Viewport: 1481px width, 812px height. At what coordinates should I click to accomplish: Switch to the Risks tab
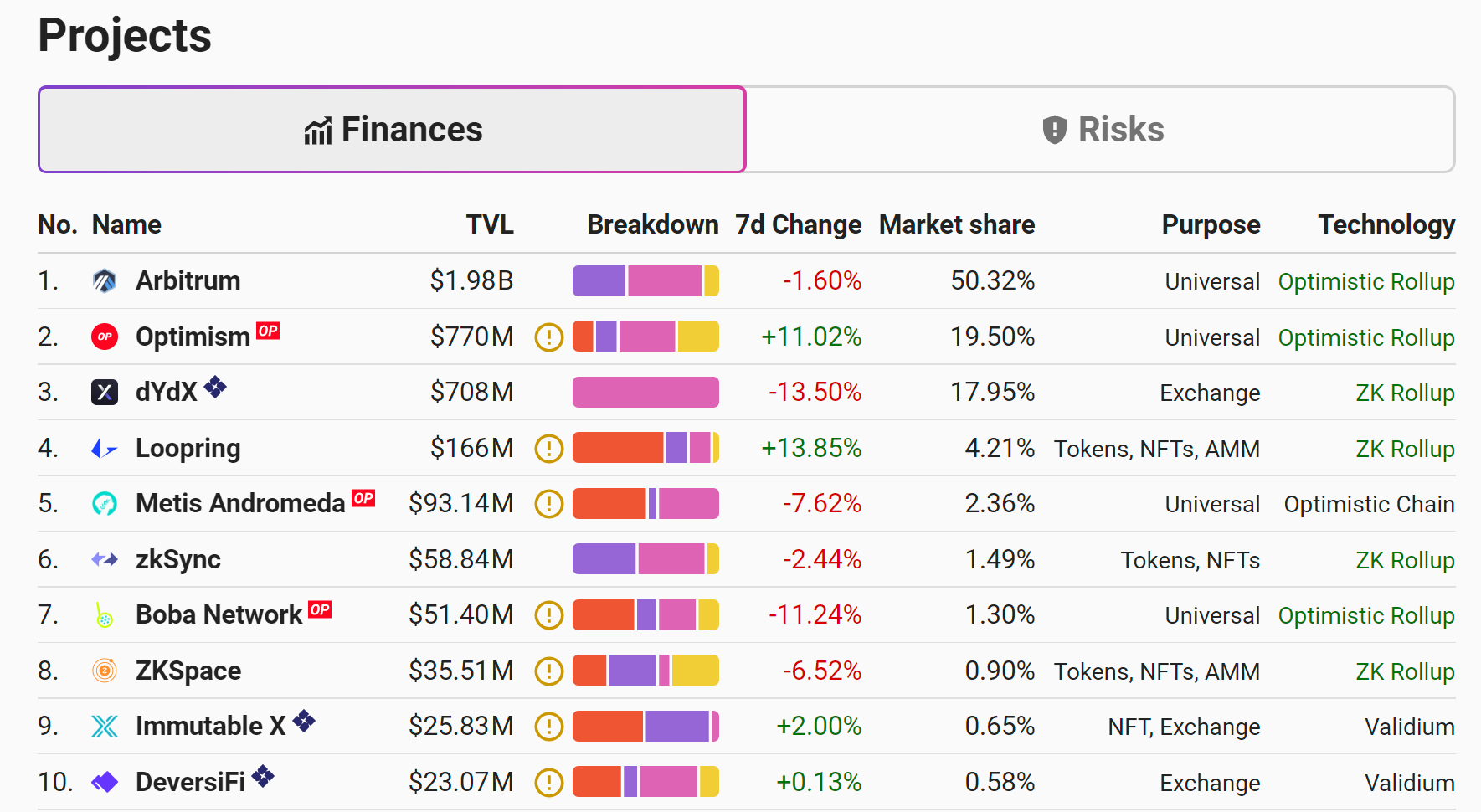coord(1100,130)
